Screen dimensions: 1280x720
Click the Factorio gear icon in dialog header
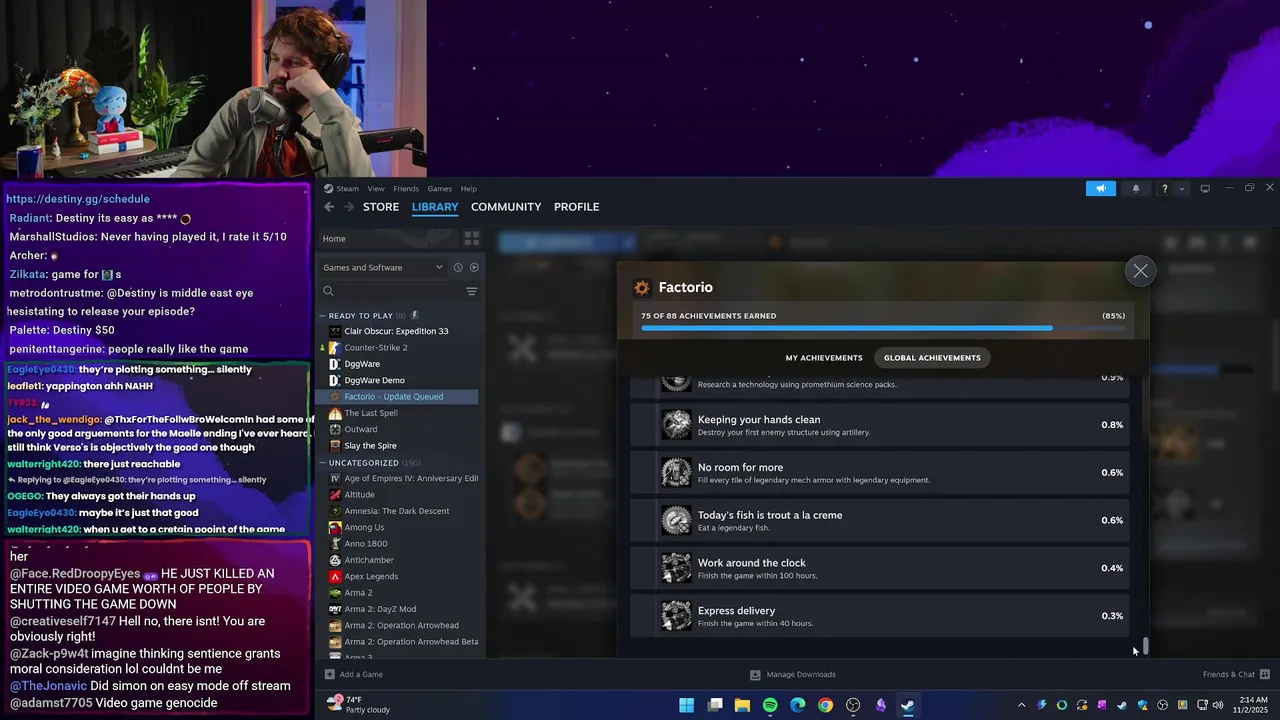tap(642, 288)
